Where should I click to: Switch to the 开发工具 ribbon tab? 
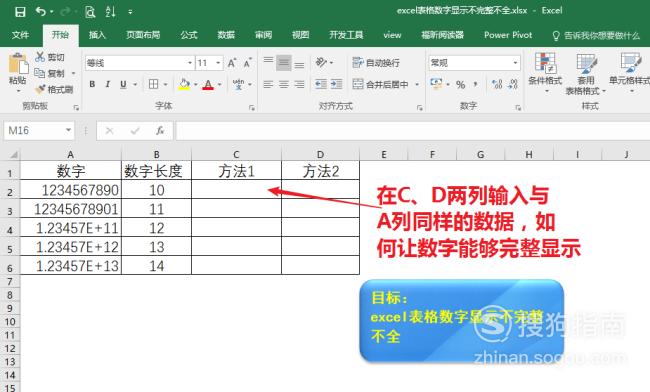346,35
